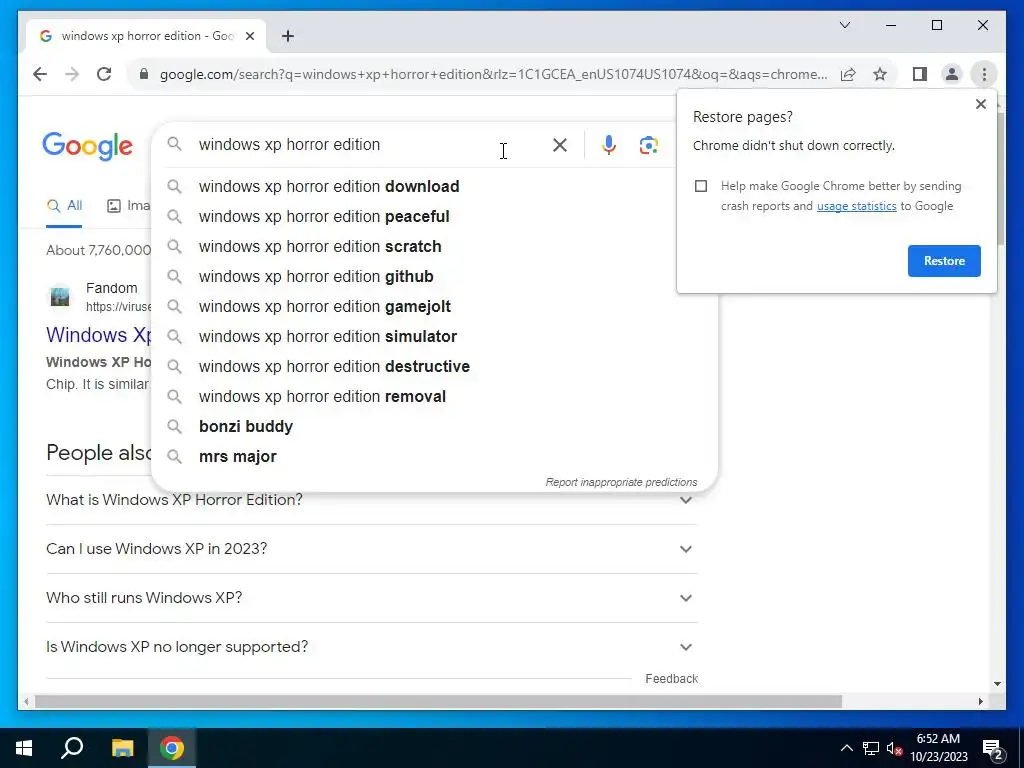Click 'Report inappropriate predictions'

pyautogui.click(x=621, y=482)
